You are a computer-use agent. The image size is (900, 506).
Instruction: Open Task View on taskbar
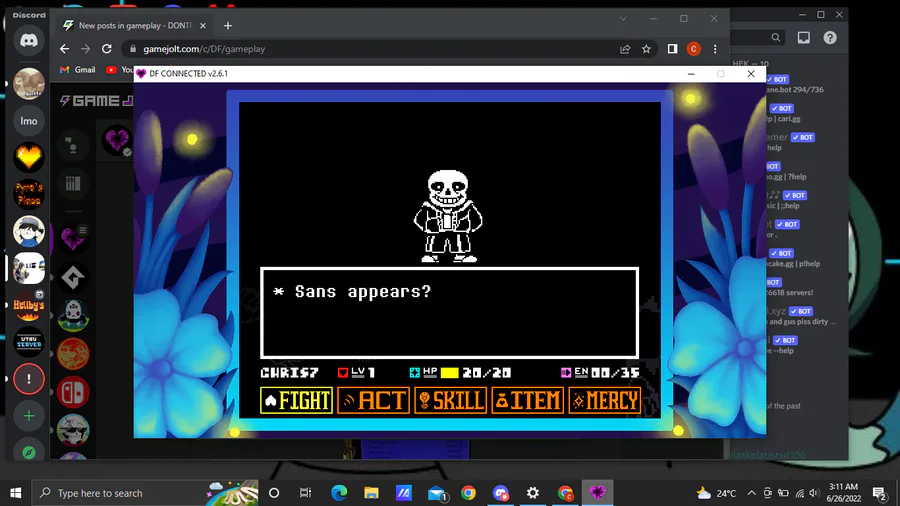coord(305,493)
